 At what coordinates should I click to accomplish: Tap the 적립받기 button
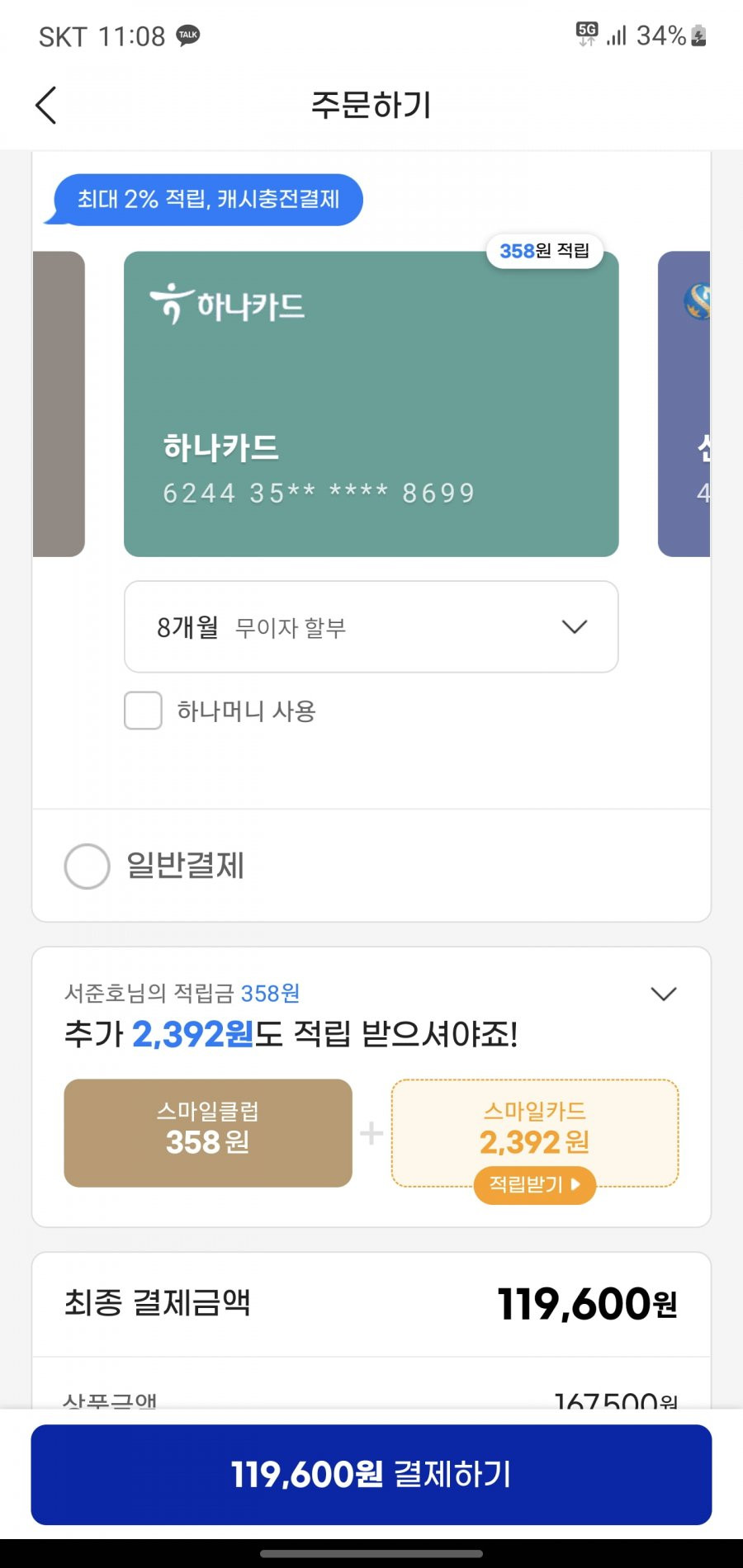[535, 1185]
